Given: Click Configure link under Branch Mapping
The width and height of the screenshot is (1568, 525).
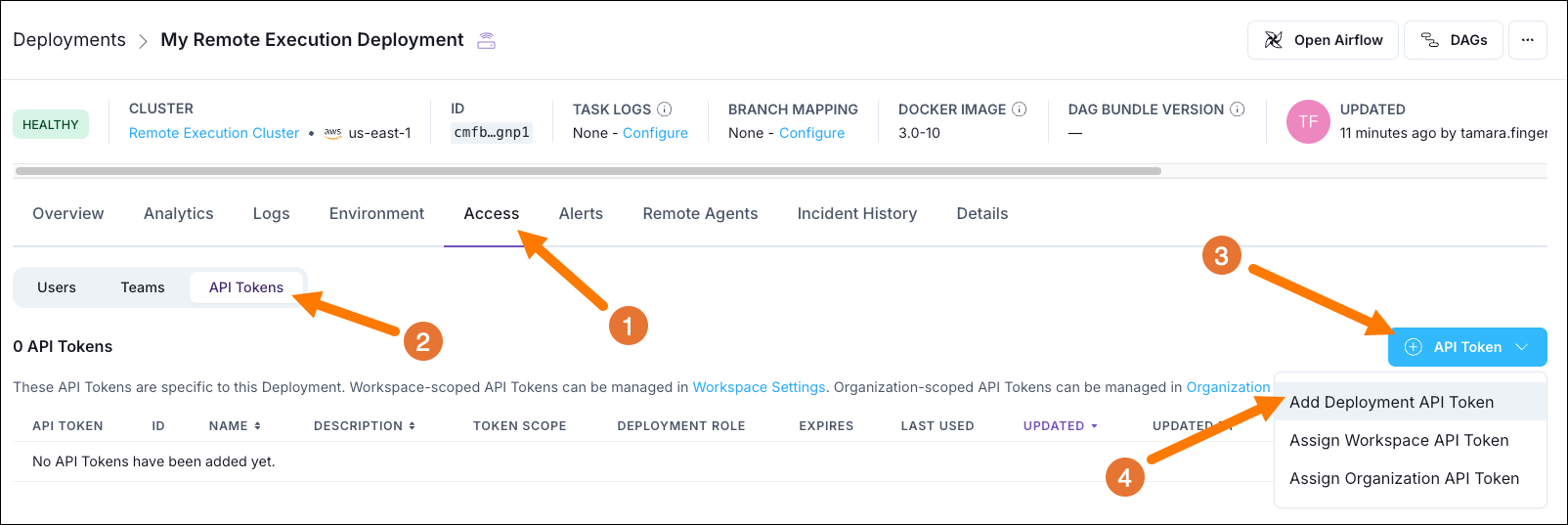Looking at the screenshot, I should (811, 133).
